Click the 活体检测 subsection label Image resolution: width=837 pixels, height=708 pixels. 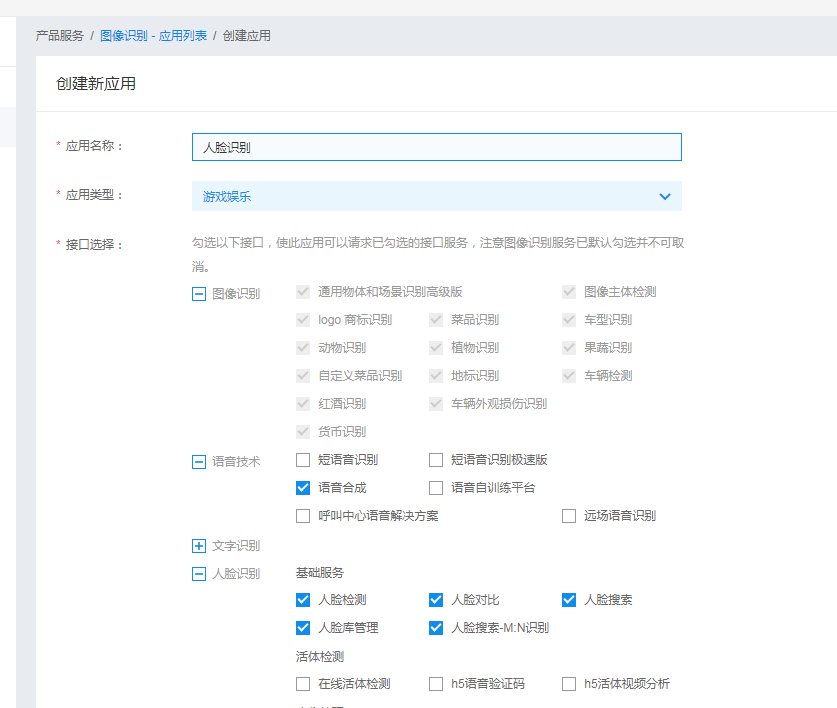click(x=320, y=657)
